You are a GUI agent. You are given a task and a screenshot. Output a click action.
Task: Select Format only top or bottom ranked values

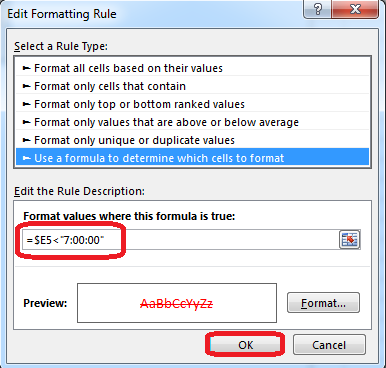click(193, 104)
